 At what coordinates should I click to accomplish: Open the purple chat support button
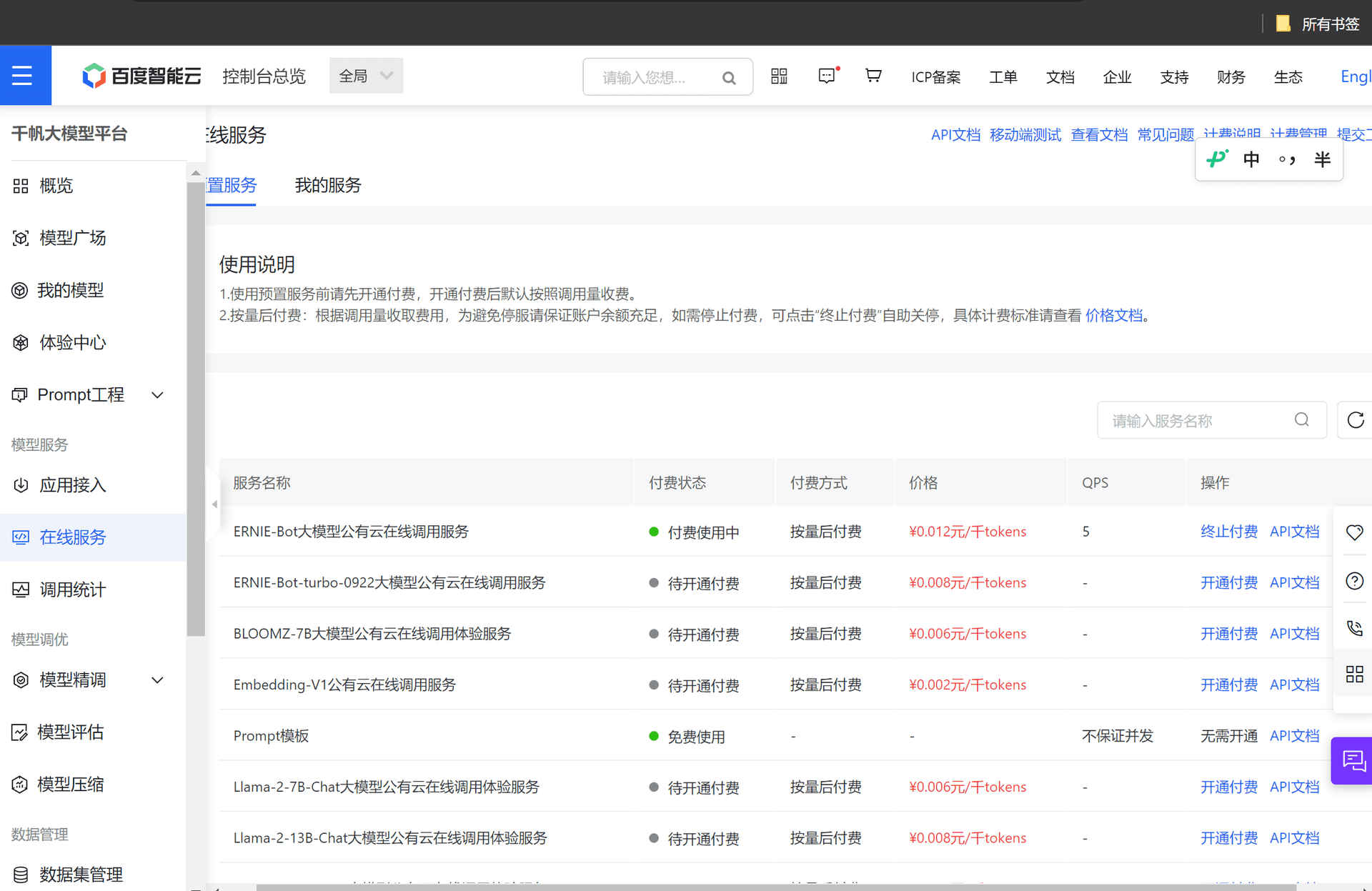pyautogui.click(x=1352, y=761)
